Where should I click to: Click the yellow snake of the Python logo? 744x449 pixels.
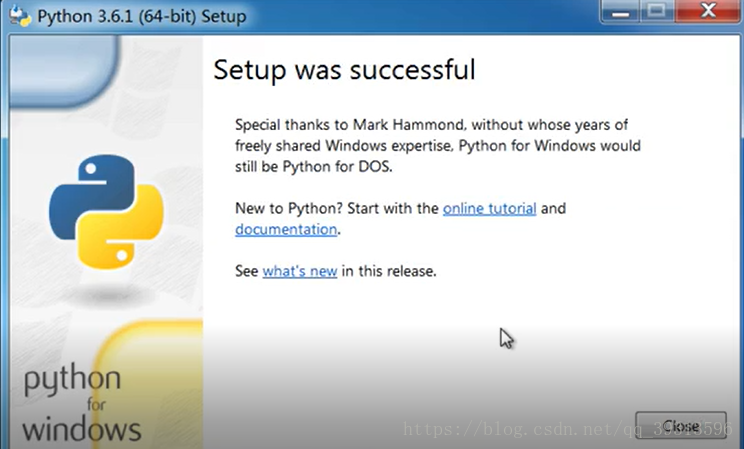click(x=121, y=228)
